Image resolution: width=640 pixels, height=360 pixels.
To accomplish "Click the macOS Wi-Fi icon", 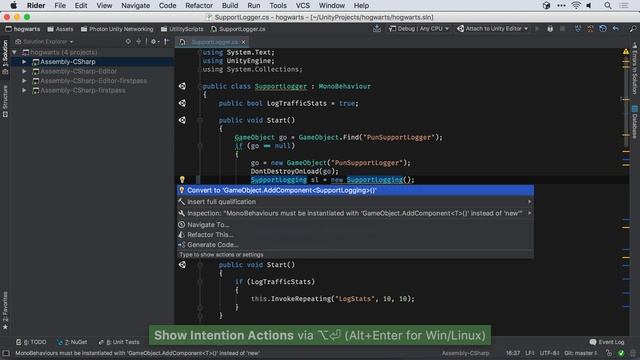I will pos(576,6).
